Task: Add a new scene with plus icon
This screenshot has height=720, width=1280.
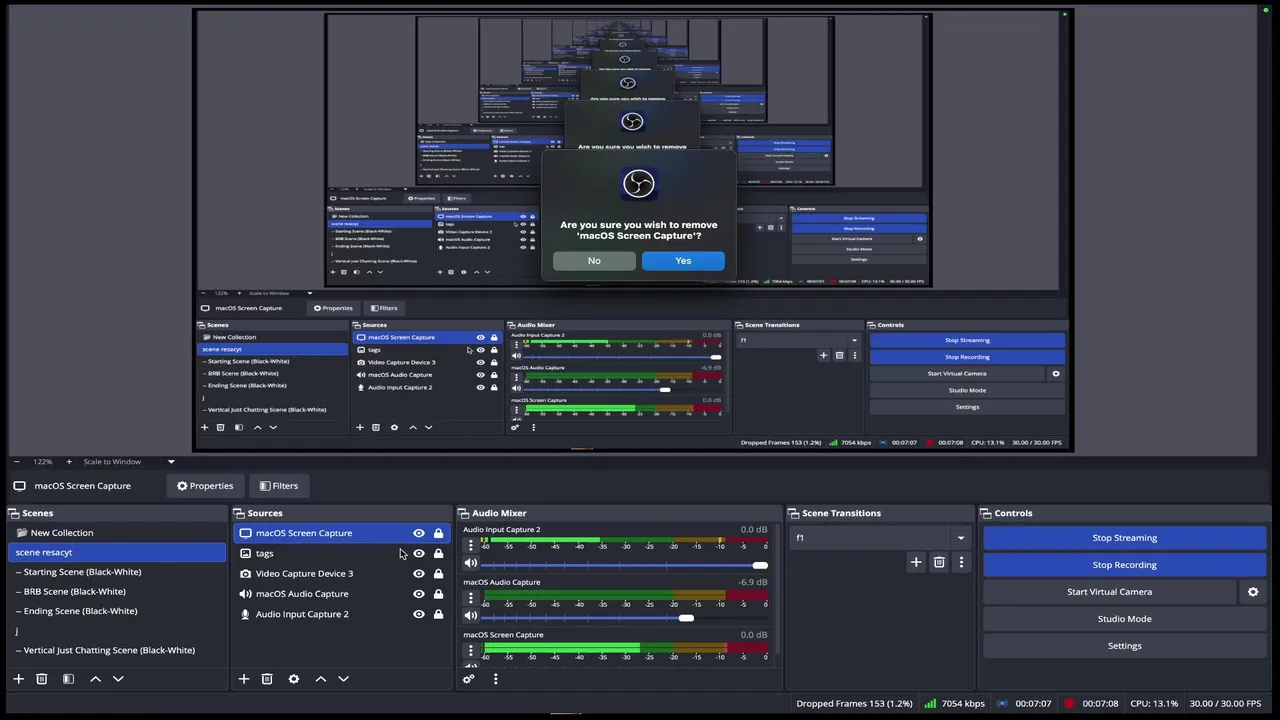Action: (x=18, y=679)
